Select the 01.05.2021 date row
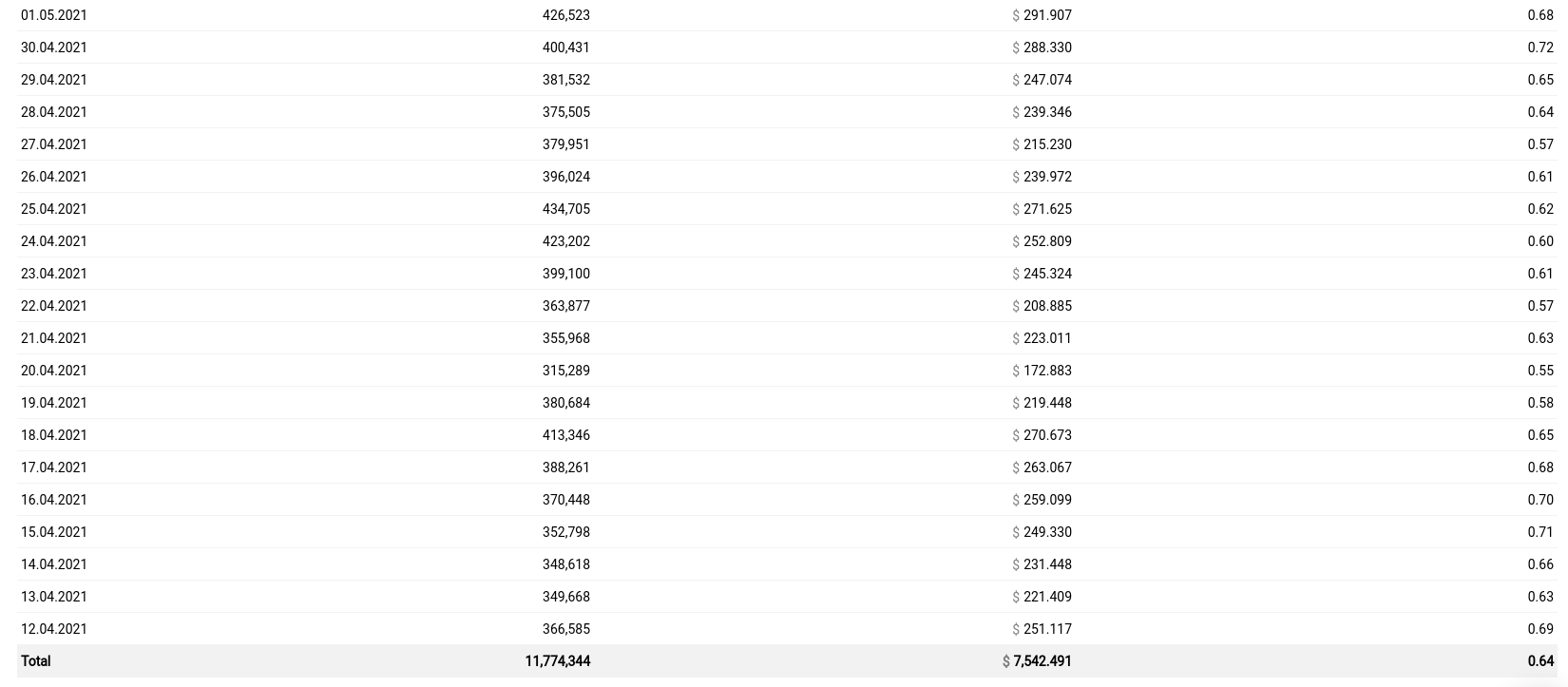This screenshot has height=687, width=1568. [x=787, y=15]
